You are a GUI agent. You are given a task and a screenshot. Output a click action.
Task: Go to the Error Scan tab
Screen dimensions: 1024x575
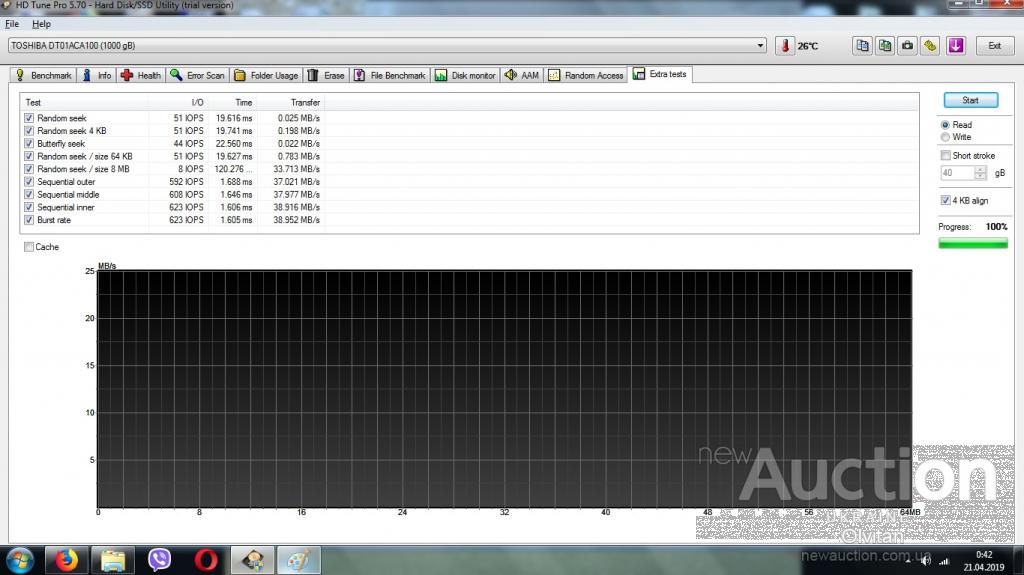point(197,76)
